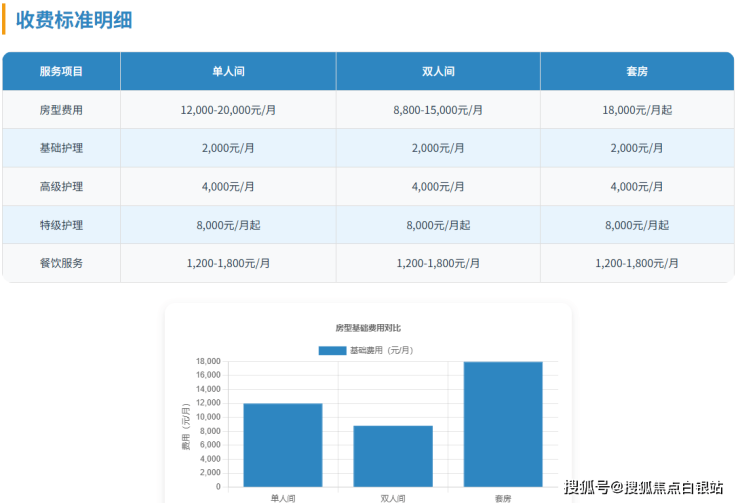Click the 12,000-20,000元/月 price cell

point(228,110)
